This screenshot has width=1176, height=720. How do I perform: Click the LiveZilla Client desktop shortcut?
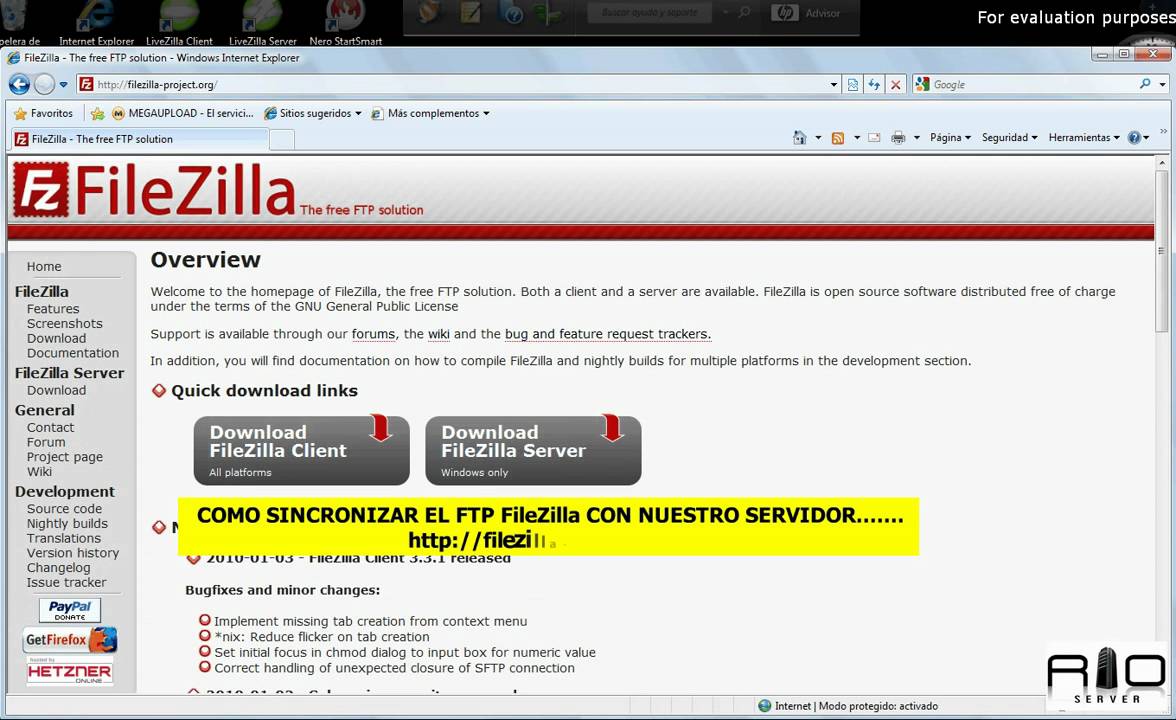[179, 24]
